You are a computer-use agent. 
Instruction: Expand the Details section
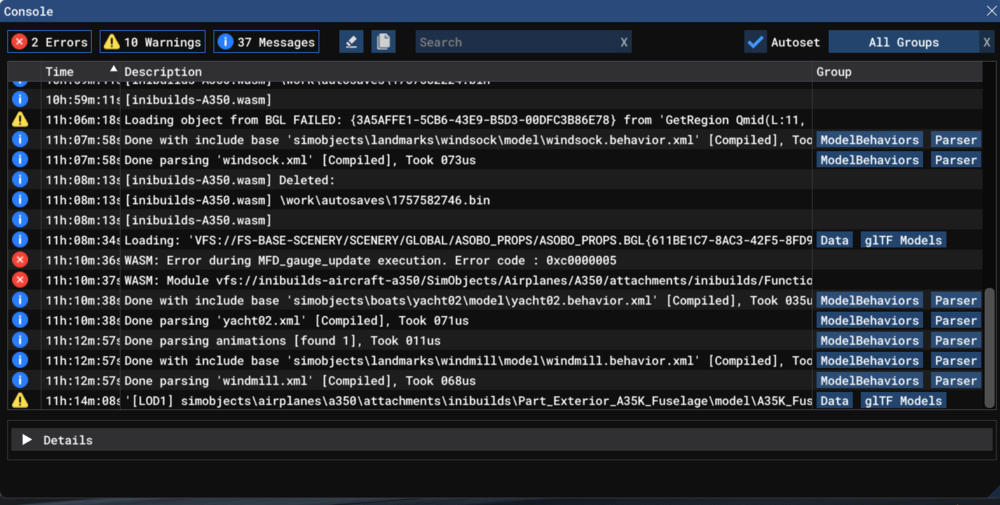point(28,440)
